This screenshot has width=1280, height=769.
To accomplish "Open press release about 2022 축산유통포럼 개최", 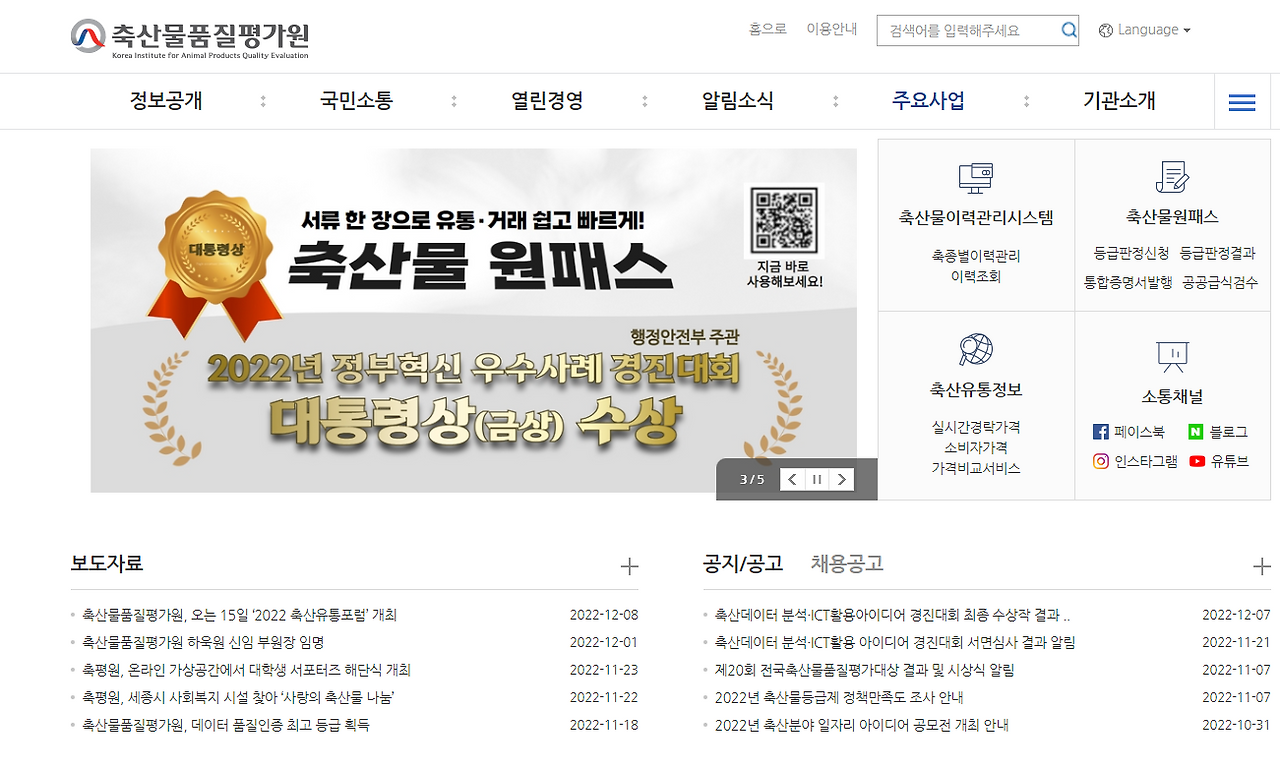I will click(x=239, y=616).
